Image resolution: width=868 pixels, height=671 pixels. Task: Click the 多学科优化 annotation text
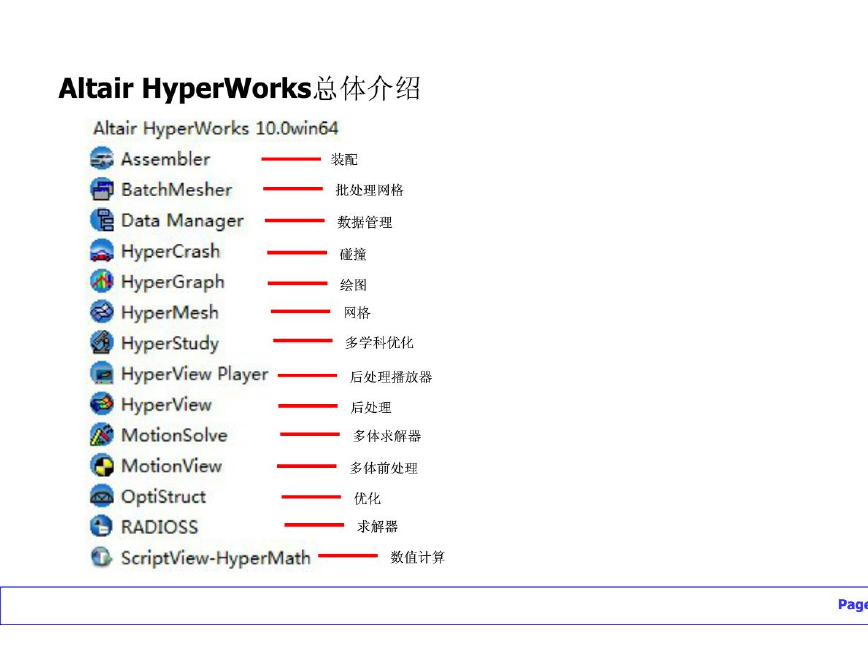[379, 343]
